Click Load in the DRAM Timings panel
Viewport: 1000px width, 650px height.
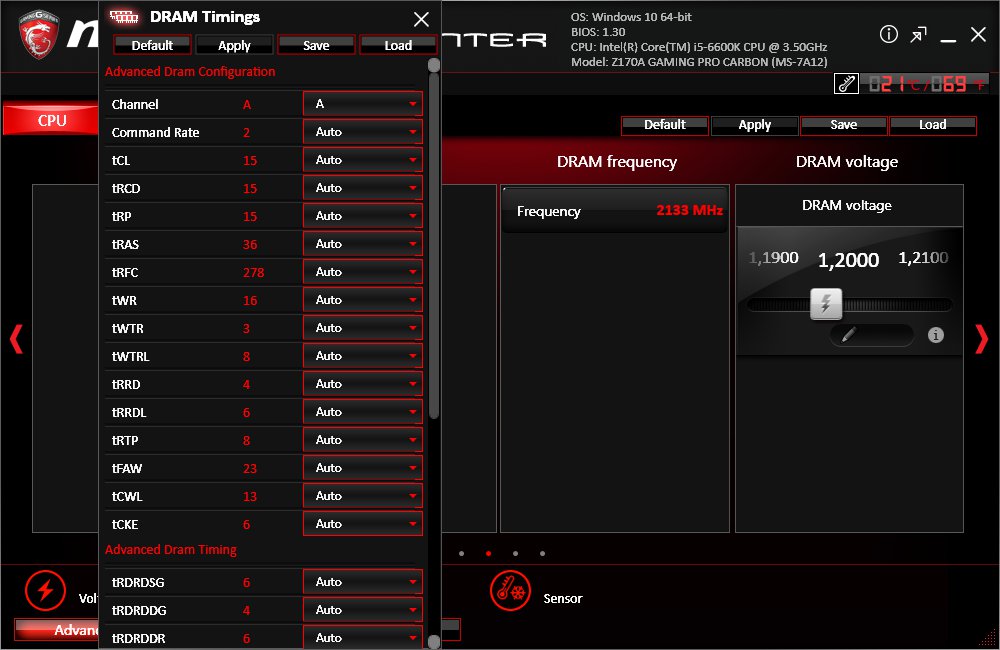(x=398, y=45)
